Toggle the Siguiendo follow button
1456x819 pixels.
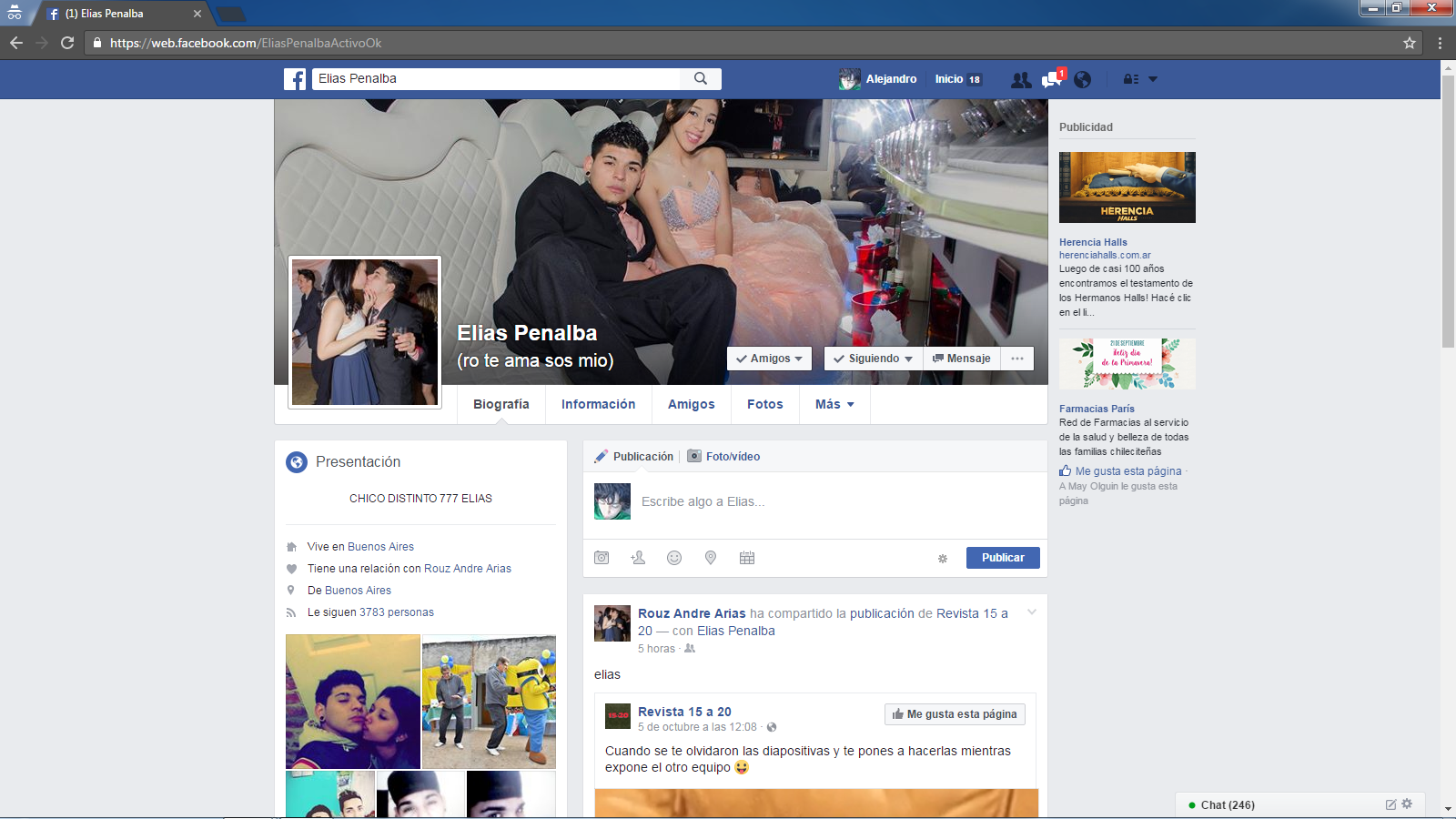(x=873, y=359)
